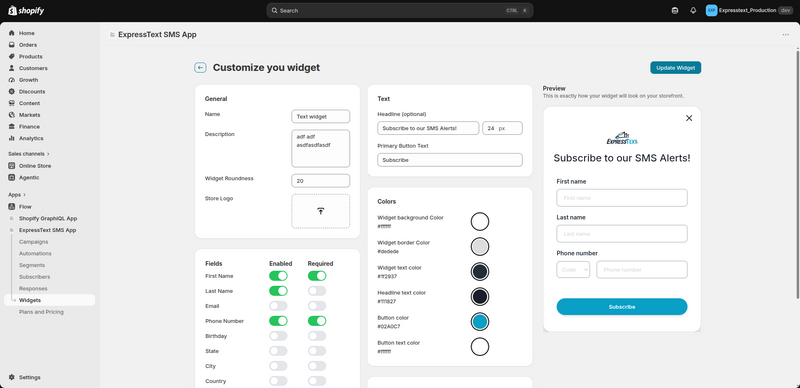Image resolution: width=800 pixels, height=388 pixels.
Task: Turn on Last Name Required toggle
Action: pyautogui.click(x=317, y=291)
